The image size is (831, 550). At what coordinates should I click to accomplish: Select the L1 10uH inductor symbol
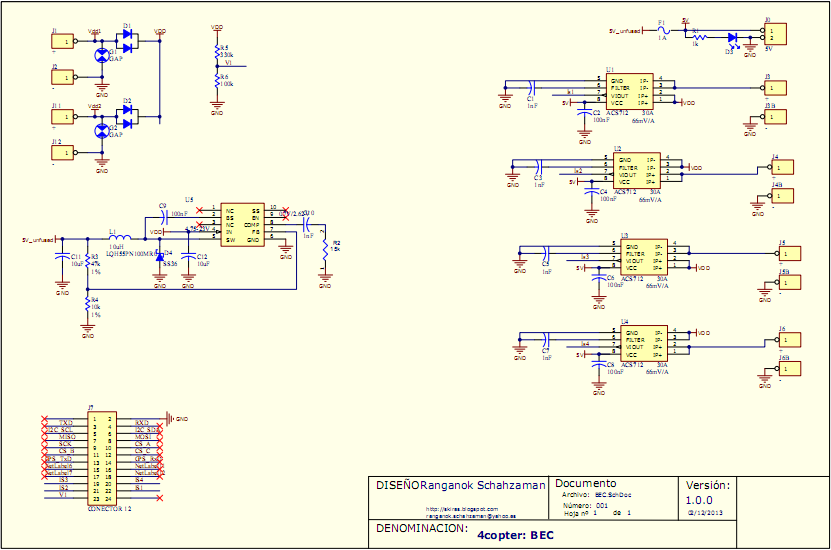coord(118,240)
